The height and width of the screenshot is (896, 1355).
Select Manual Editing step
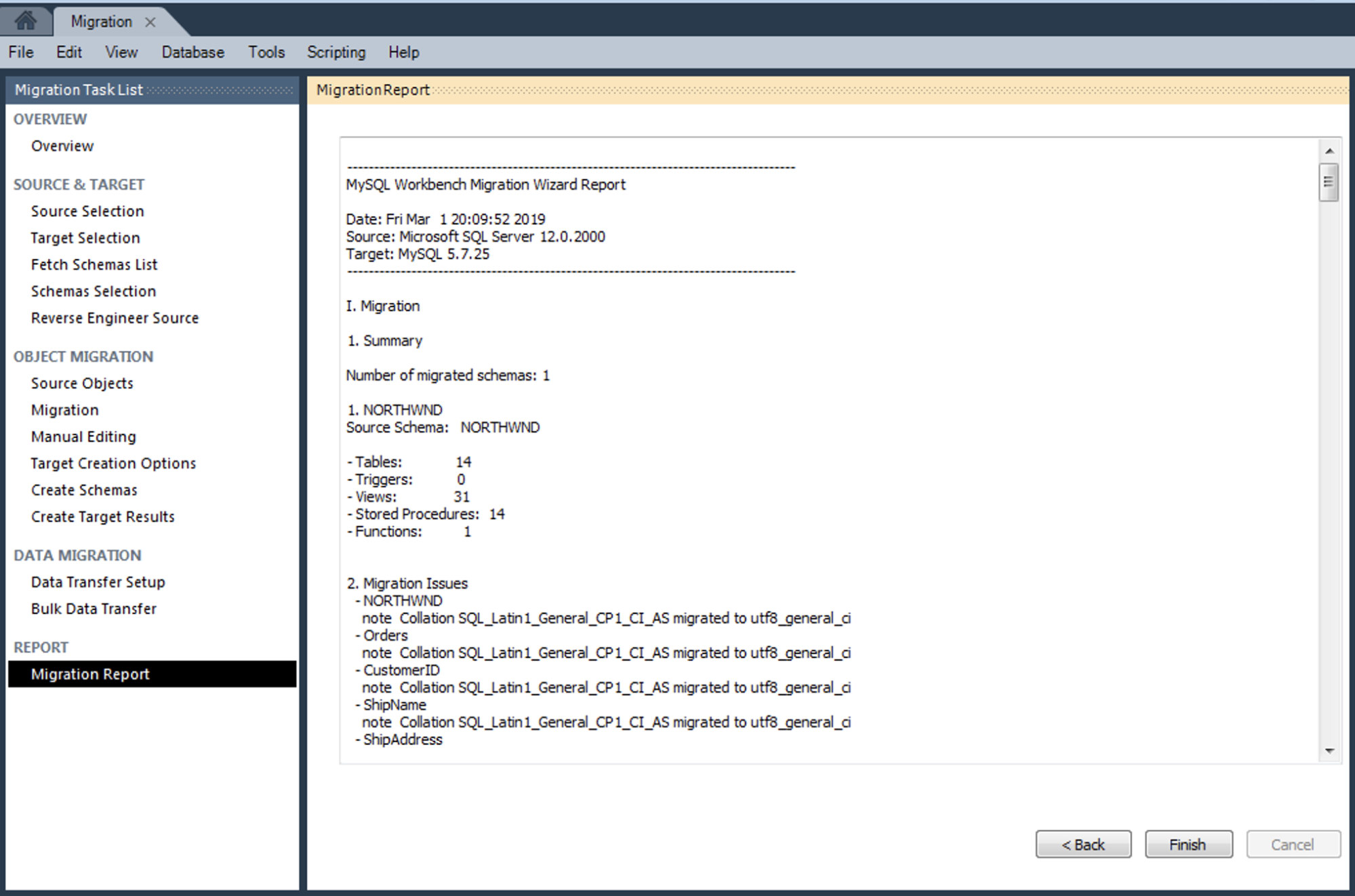[x=83, y=436]
